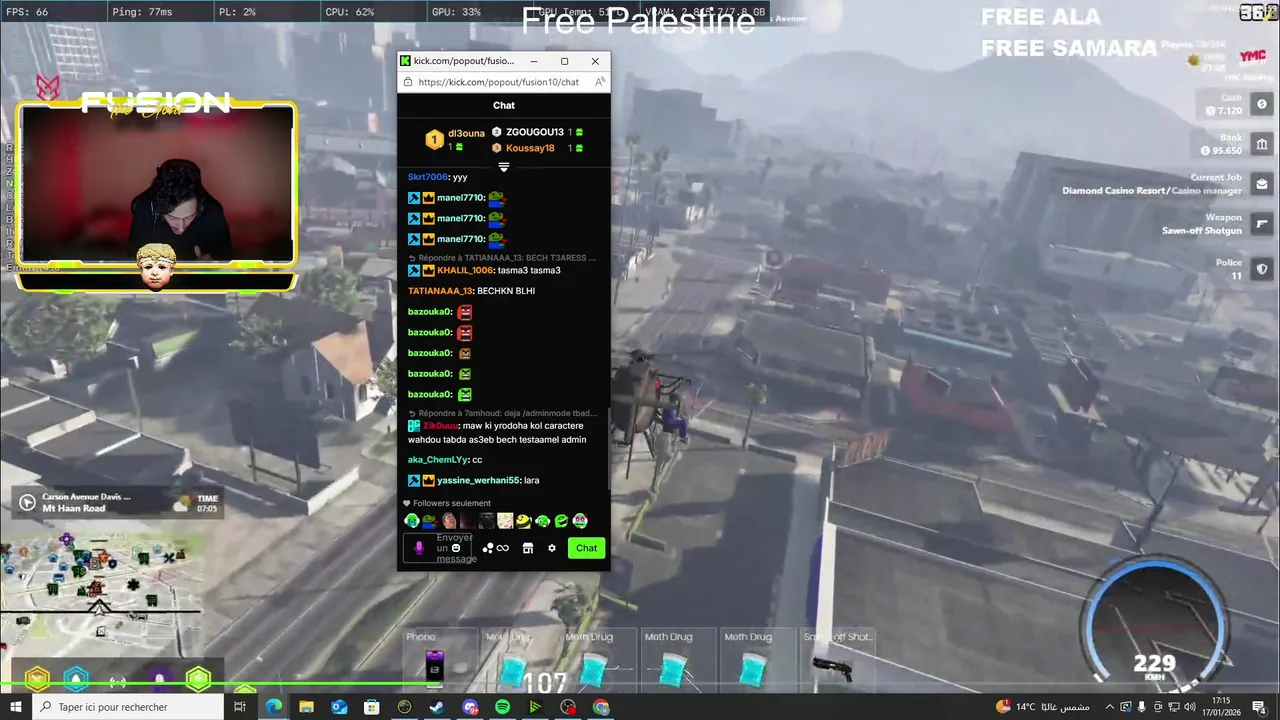The image size is (1280, 720).
Task: Pick the green emote with purple eyes
Action: (580, 521)
